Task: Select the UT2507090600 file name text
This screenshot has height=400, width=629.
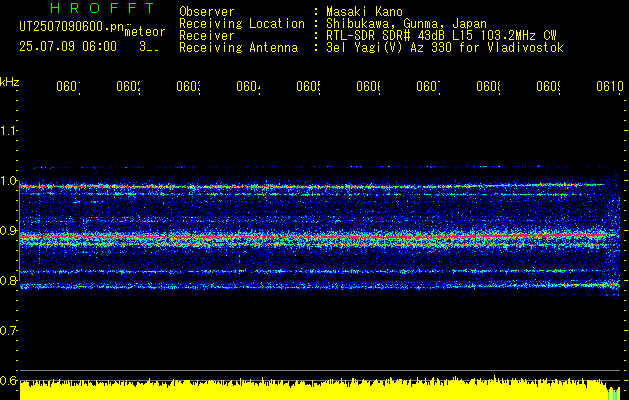Action: [71, 27]
